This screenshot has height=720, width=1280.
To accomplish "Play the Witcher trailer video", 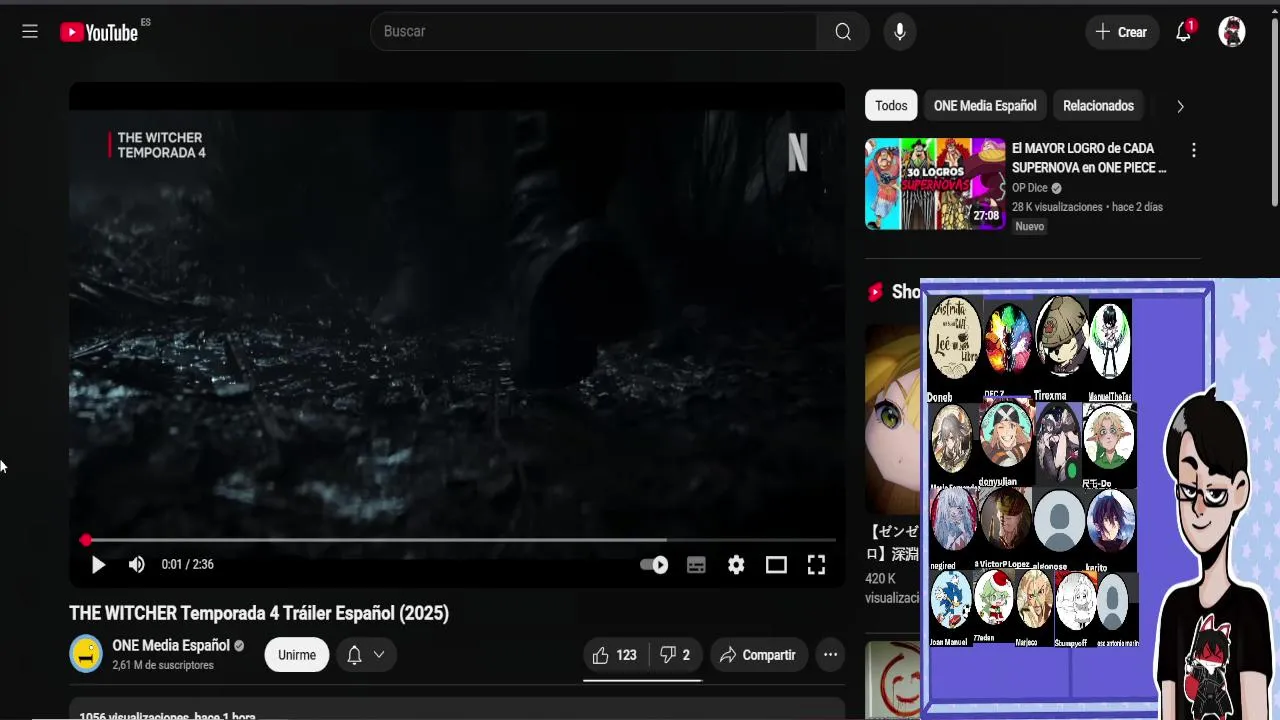I will [98, 565].
